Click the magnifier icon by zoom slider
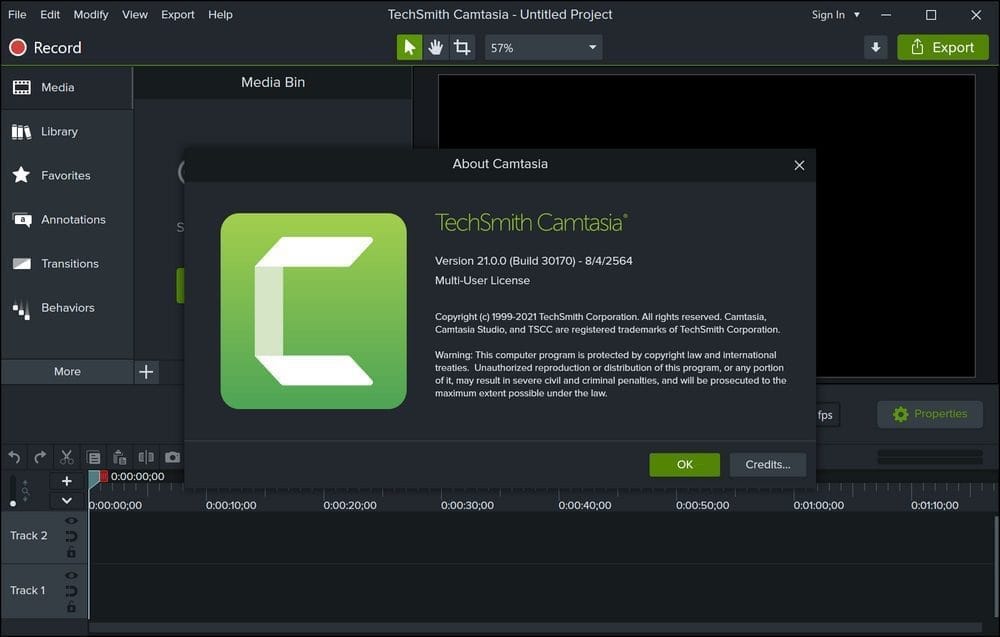 (26, 491)
